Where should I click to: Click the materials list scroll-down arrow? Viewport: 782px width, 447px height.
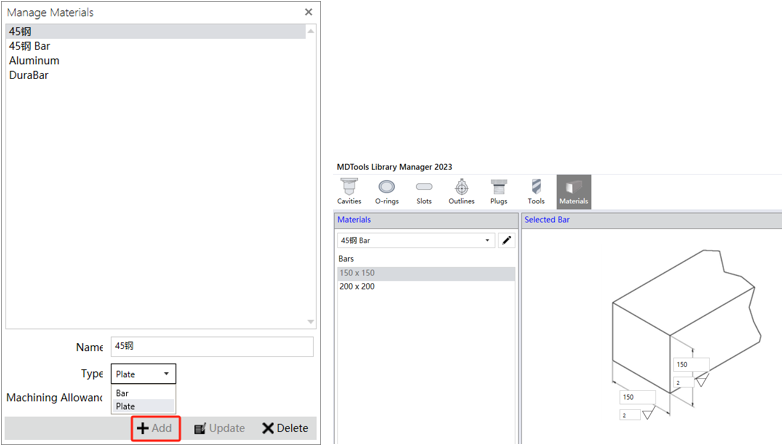click(311, 322)
